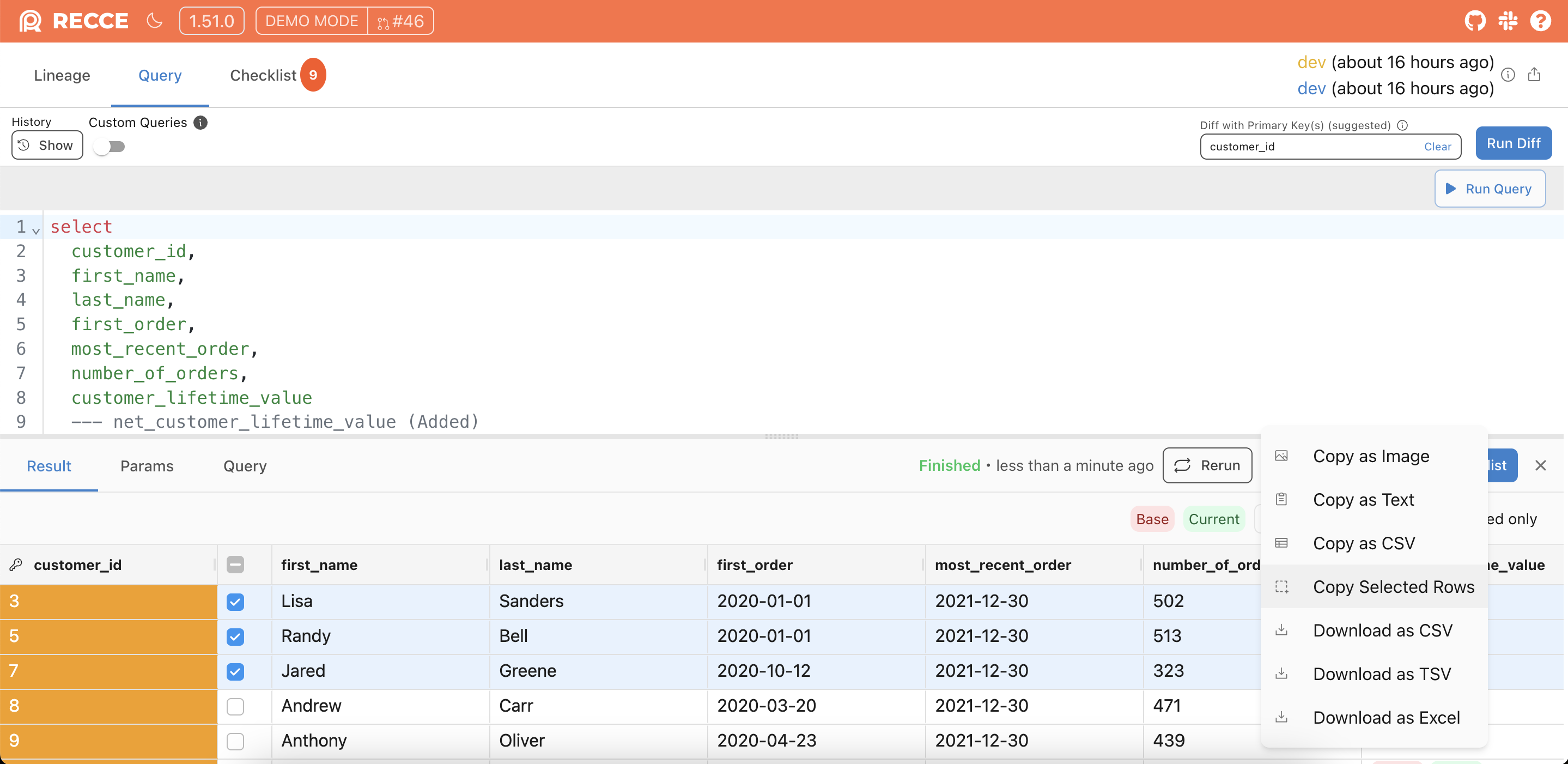Open the help question-mark icon

pyautogui.click(x=1541, y=21)
